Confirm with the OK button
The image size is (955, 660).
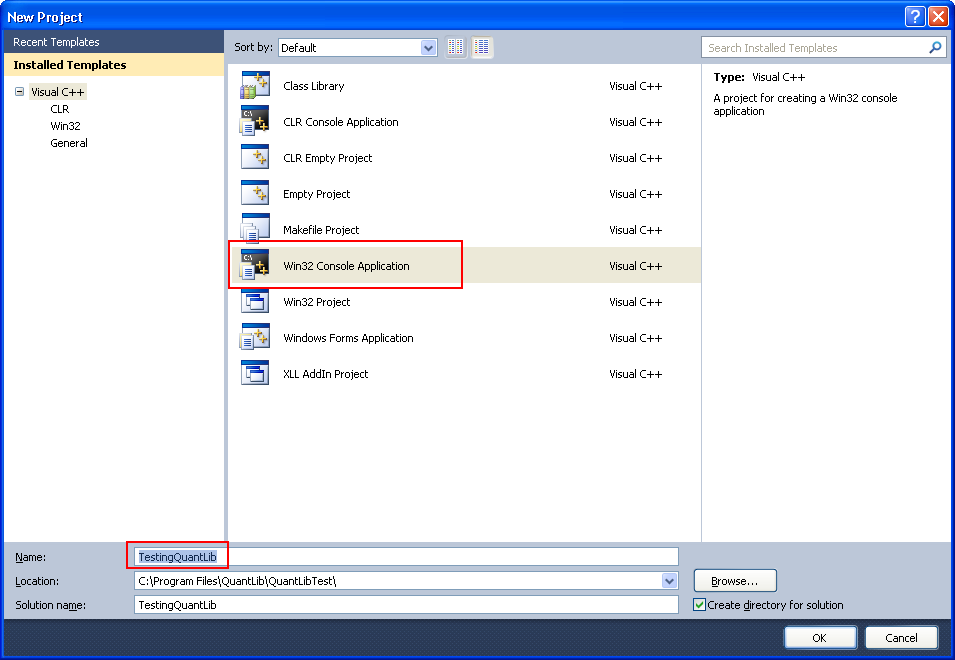(x=820, y=637)
